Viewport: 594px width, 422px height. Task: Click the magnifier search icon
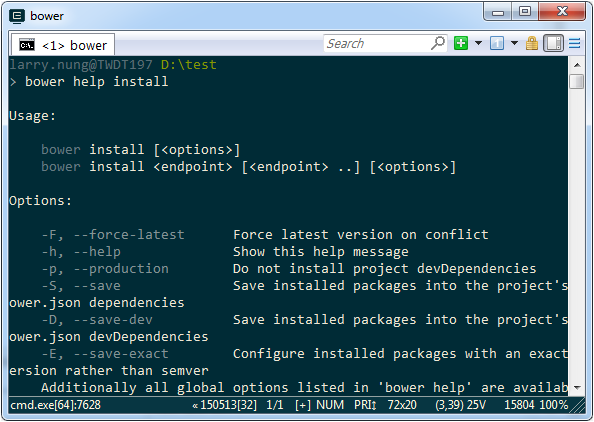click(x=438, y=43)
